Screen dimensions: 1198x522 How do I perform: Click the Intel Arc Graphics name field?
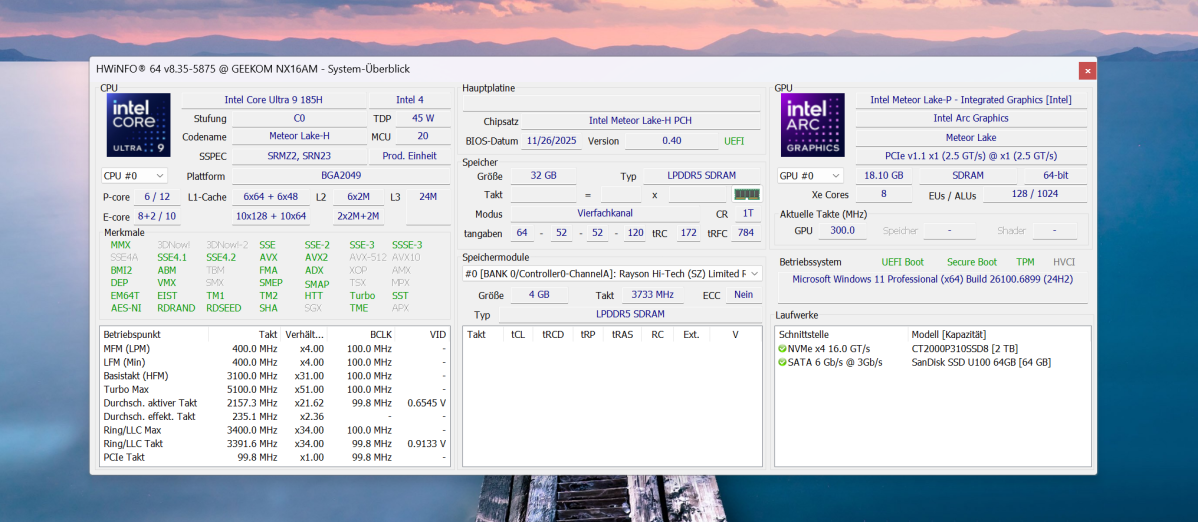[x=971, y=118]
